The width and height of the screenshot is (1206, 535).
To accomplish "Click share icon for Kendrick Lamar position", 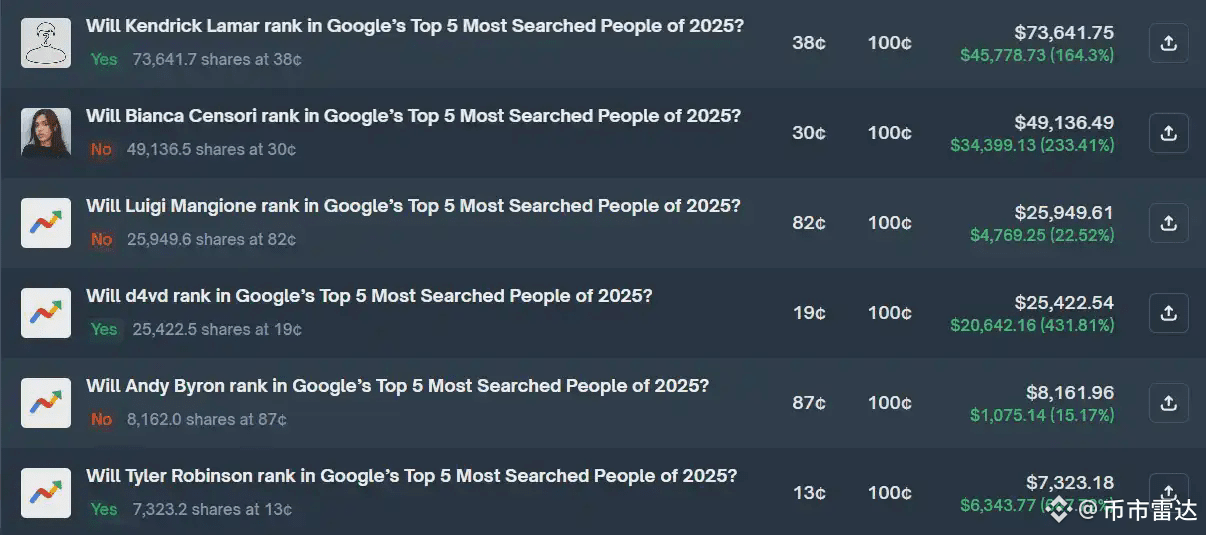I will tap(1168, 43).
